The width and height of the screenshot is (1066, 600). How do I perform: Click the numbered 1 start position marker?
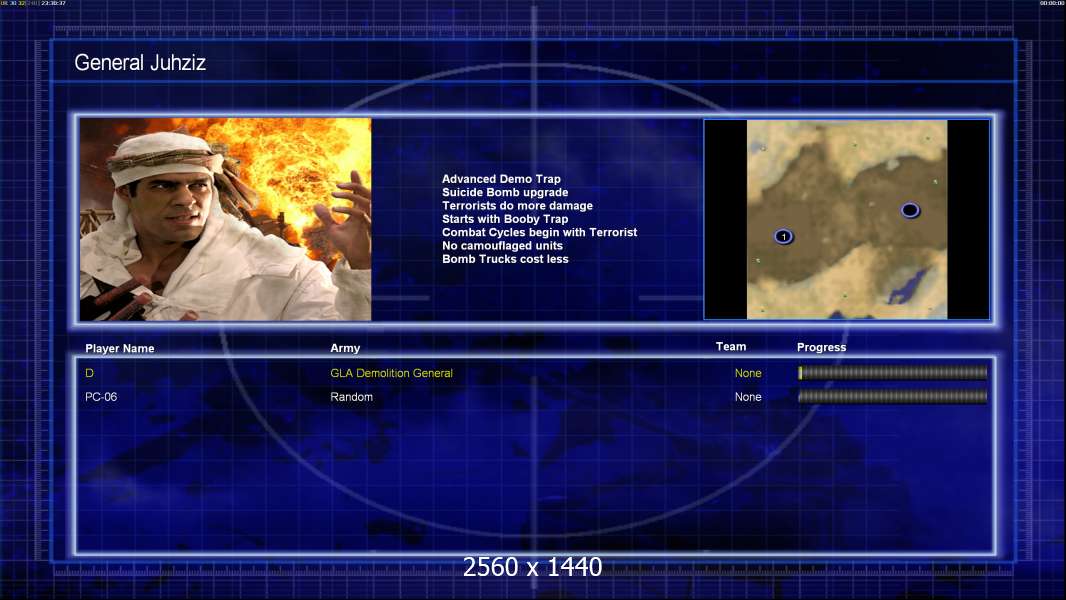coord(783,236)
